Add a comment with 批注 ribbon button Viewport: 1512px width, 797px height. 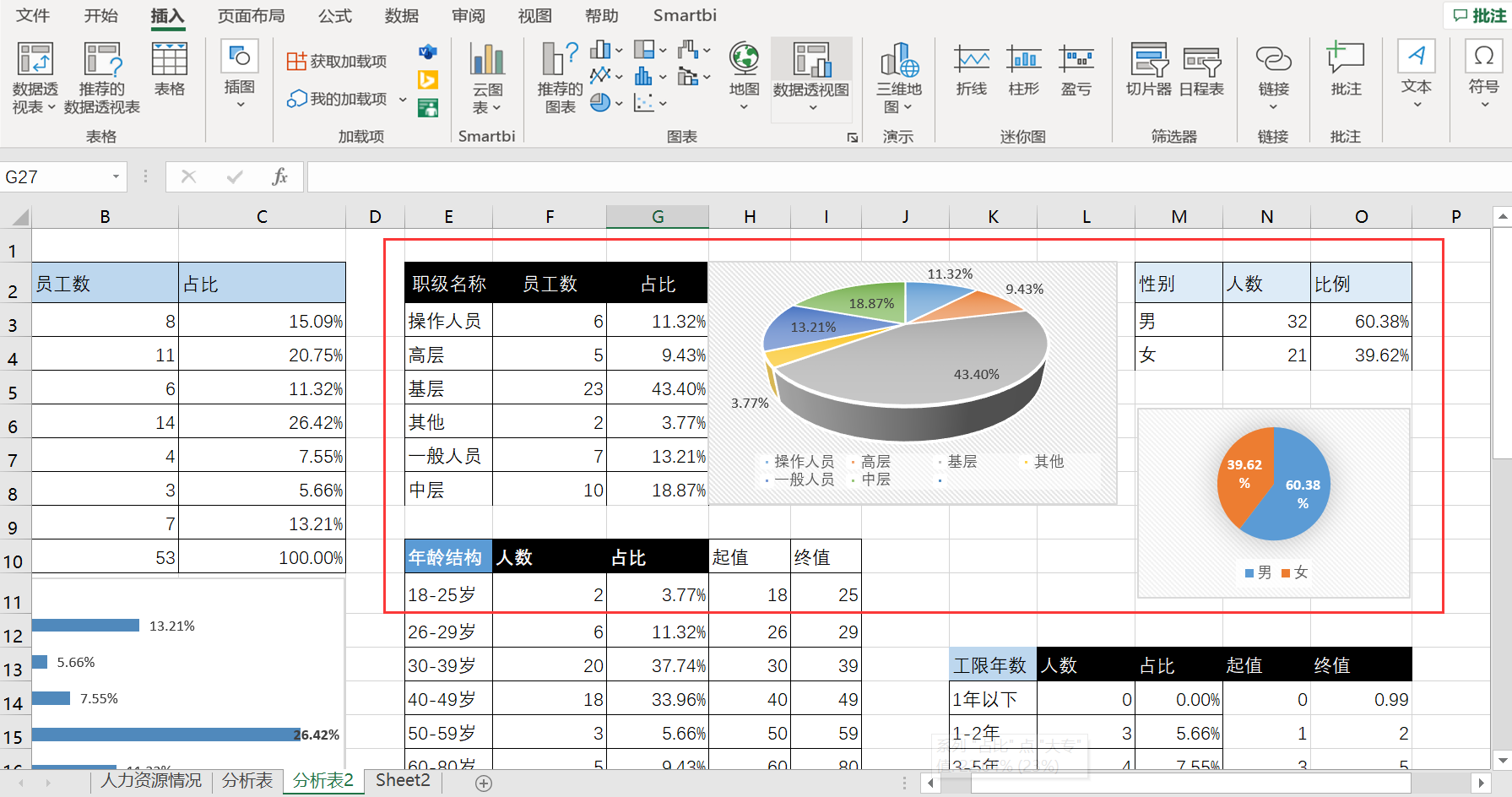point(1346,70)
